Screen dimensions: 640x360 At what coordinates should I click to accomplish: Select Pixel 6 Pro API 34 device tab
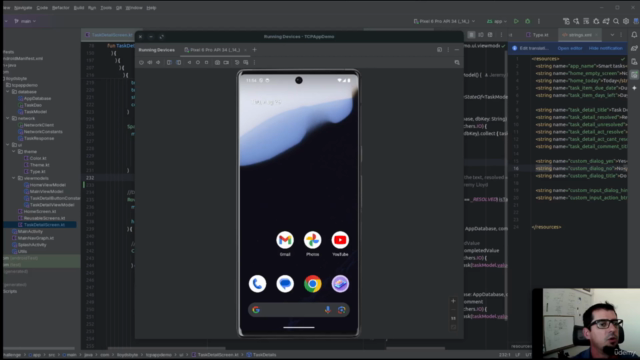coord(215,50)
